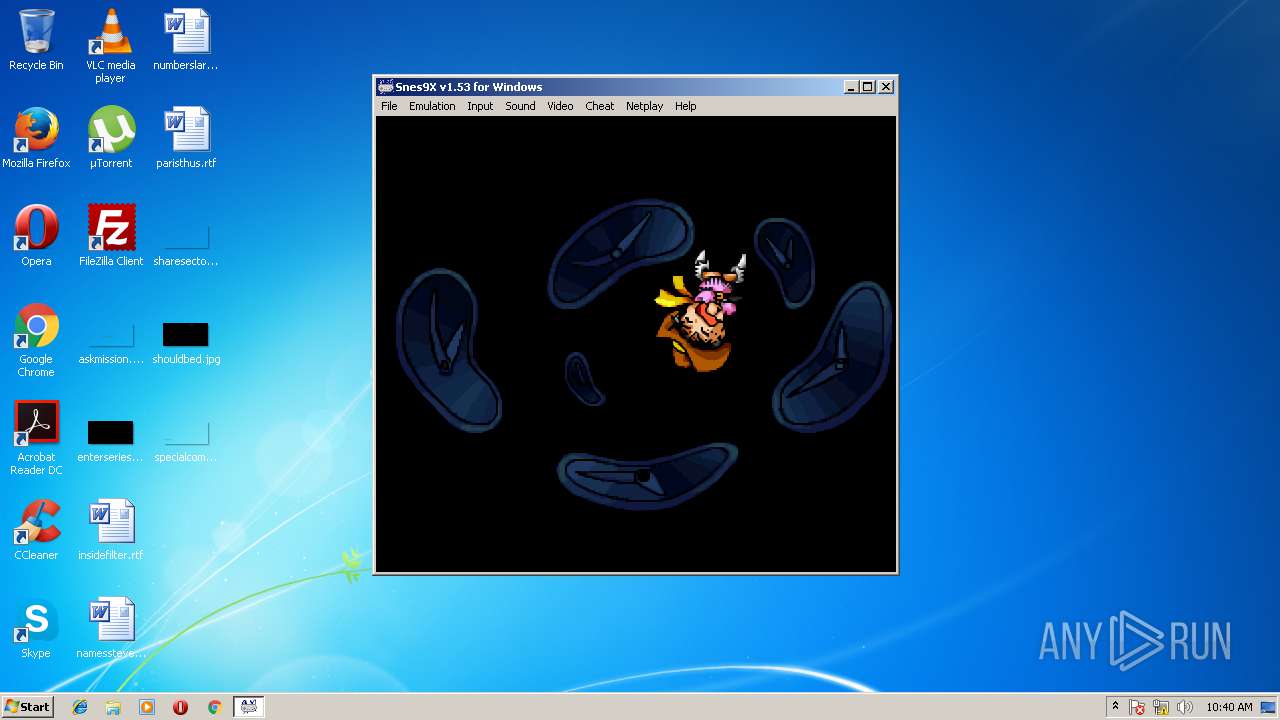The height and width of the screenshot is (720, 1280).
Task: Open FileZilla Client shortcut
Action: coord(110,236)
